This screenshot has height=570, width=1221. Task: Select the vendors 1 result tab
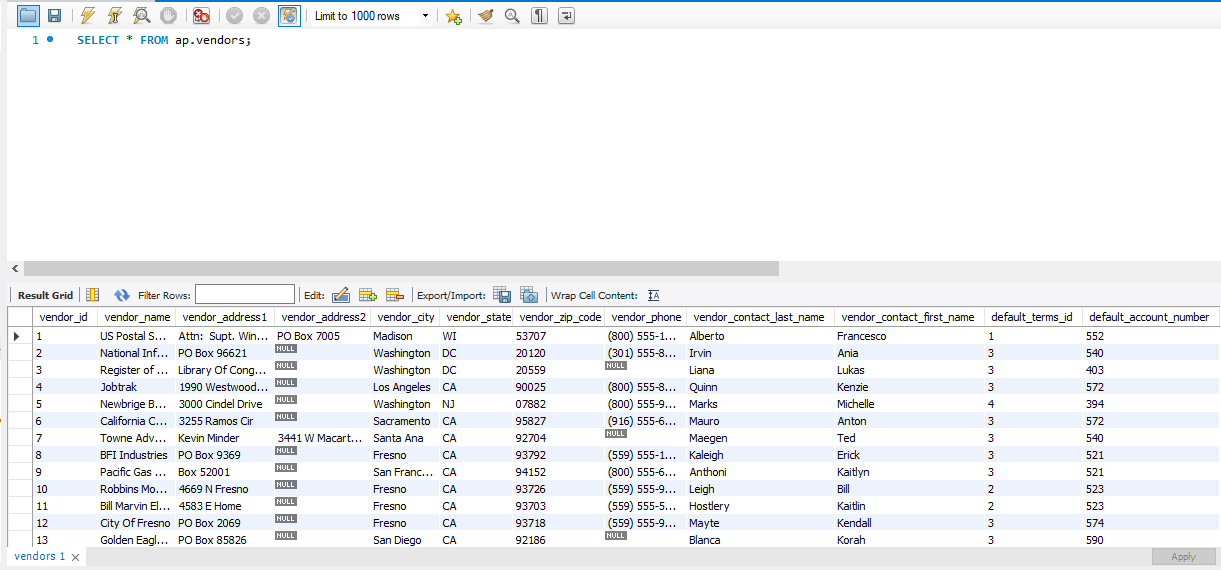[x=40, y=556]
